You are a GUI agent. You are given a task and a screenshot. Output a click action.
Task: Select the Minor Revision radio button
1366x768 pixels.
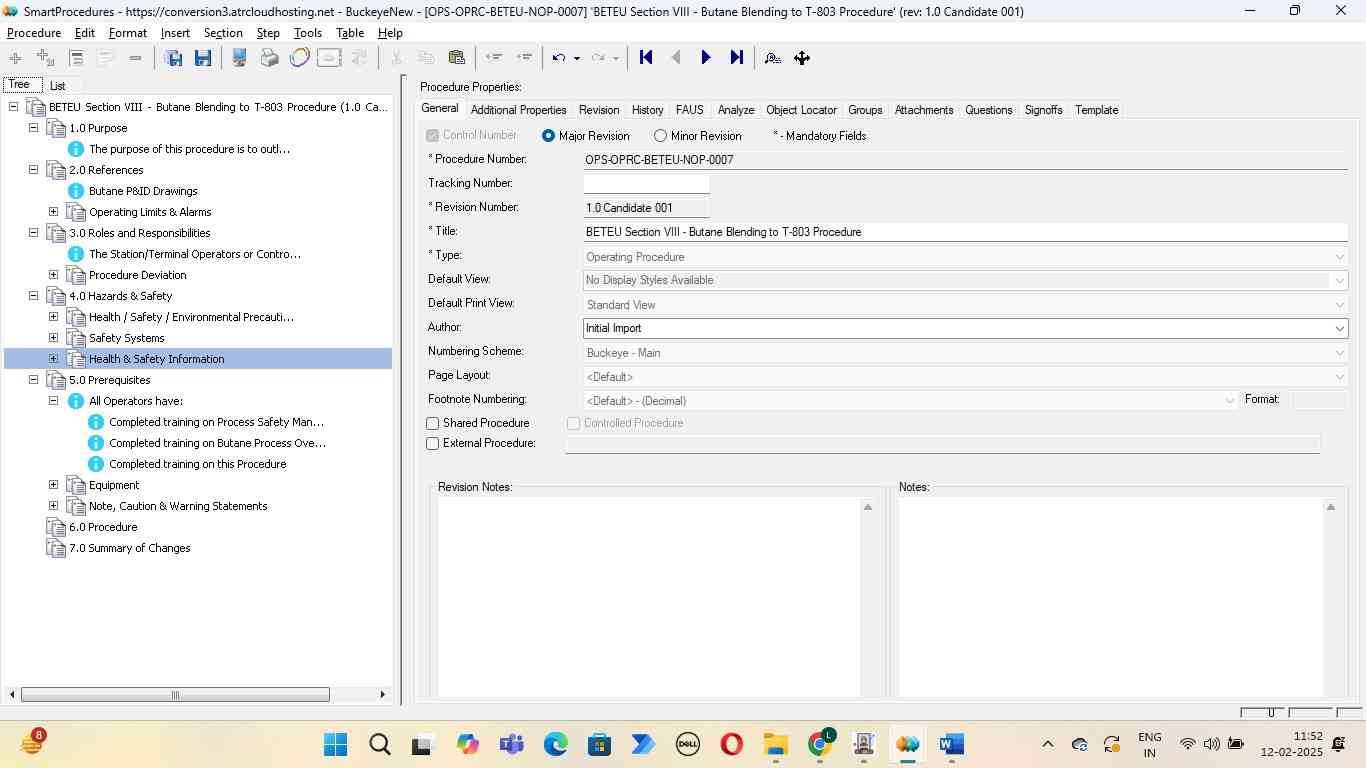click(660, 136)
